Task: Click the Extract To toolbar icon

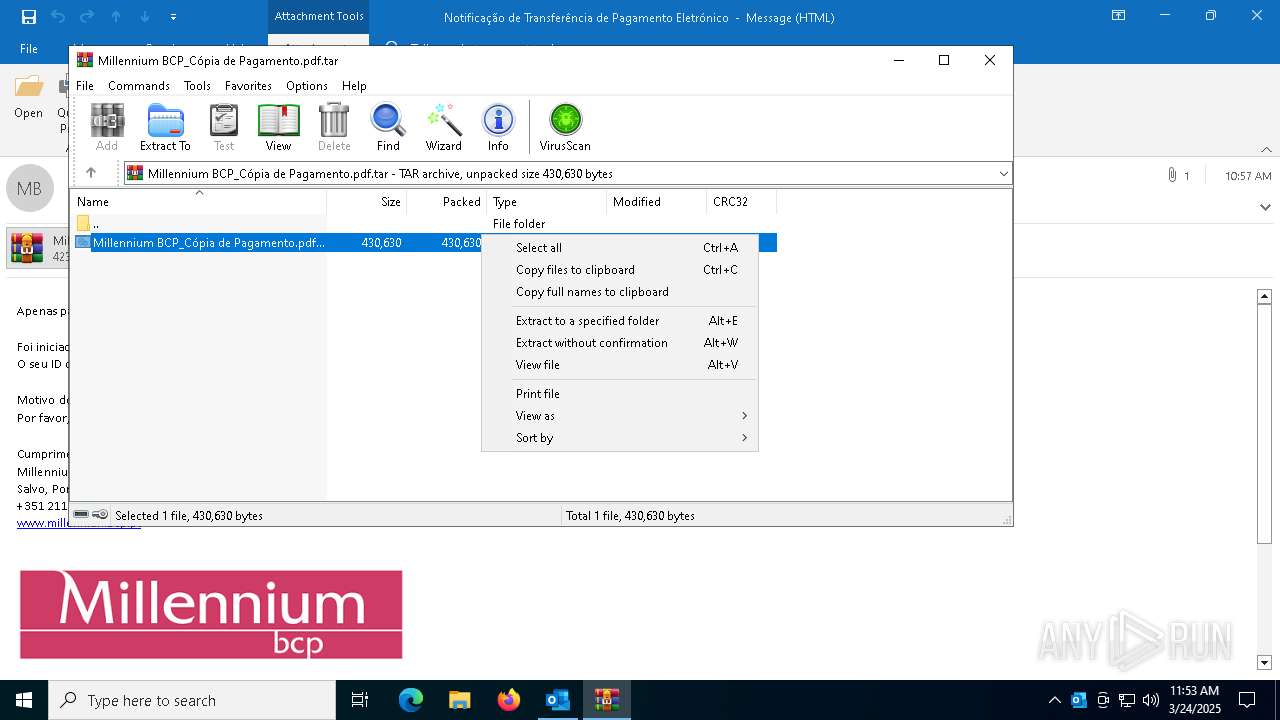Action: [x=165, y=127]
